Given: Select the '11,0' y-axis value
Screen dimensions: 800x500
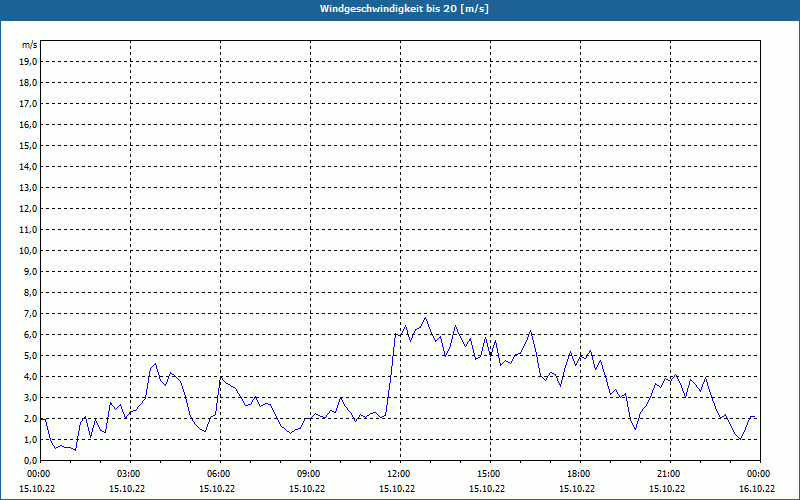Looking at the screenshot, I should point(27,230).
